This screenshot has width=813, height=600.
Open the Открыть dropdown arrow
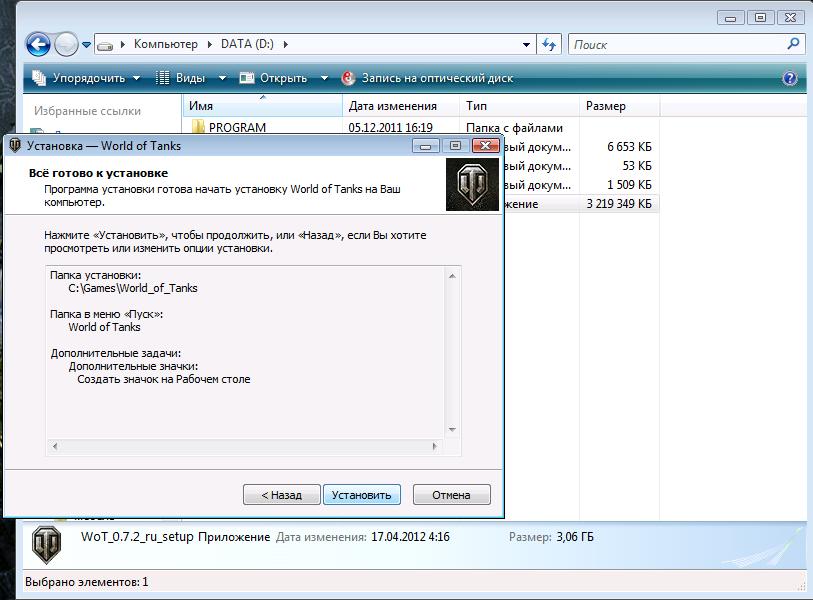click(325, 78)
